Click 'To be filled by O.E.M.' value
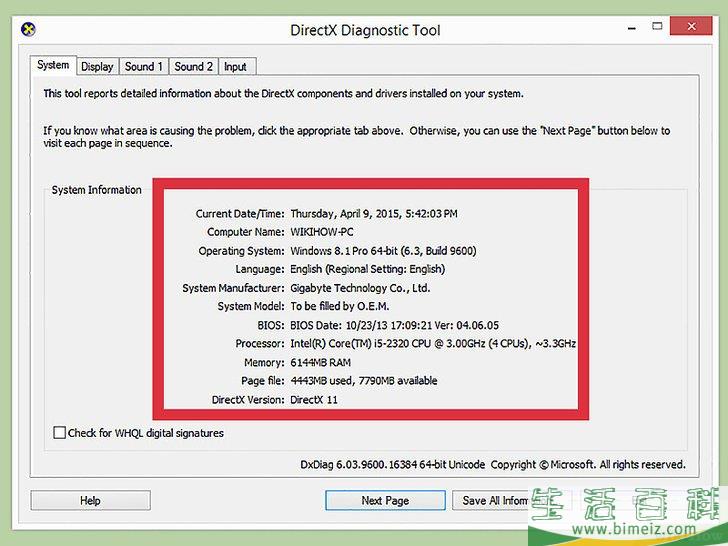Image resolution: width=728 pixels, height=546 pixels. click(x=340, y=306)
